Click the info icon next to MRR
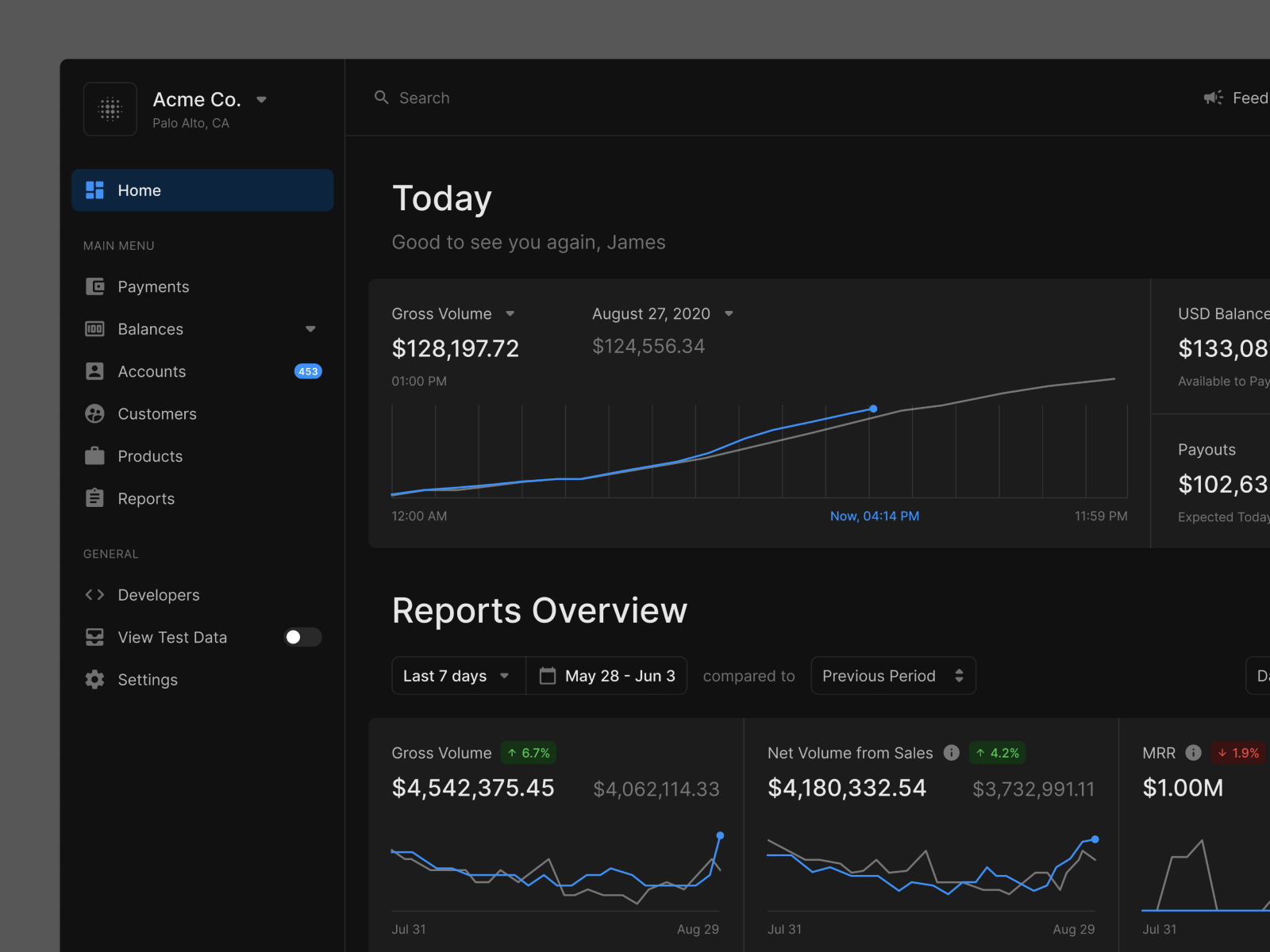The width and height of the screenshot is (1270, 952). pos(1193,753)
